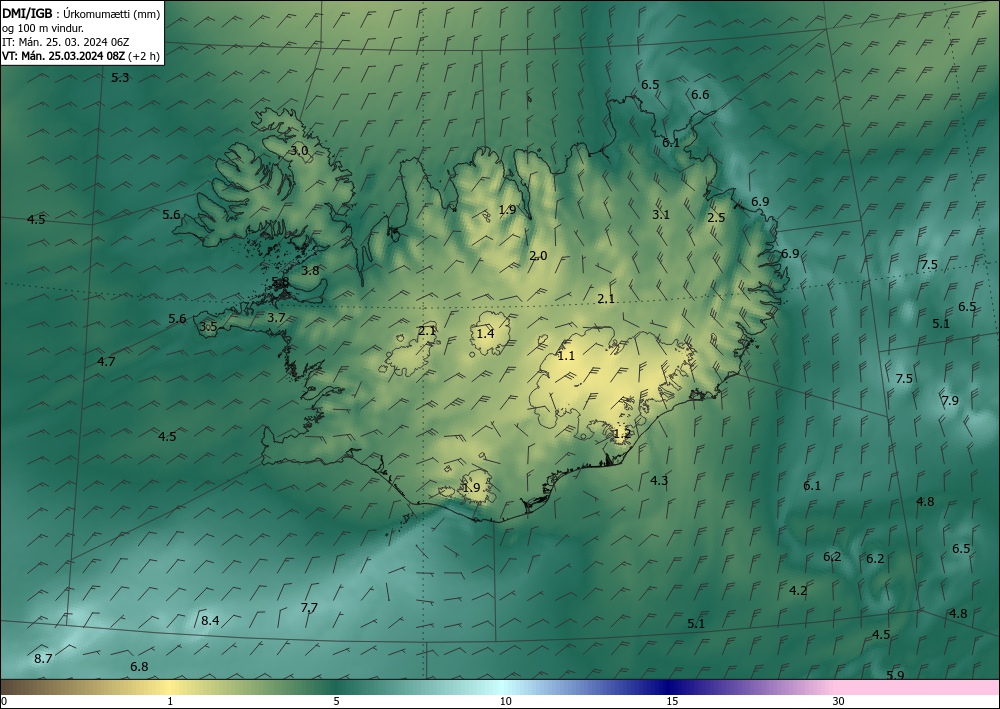Click the 3.7 value on the map
Screen dimensions: 1000x709
tap(276, 317)
